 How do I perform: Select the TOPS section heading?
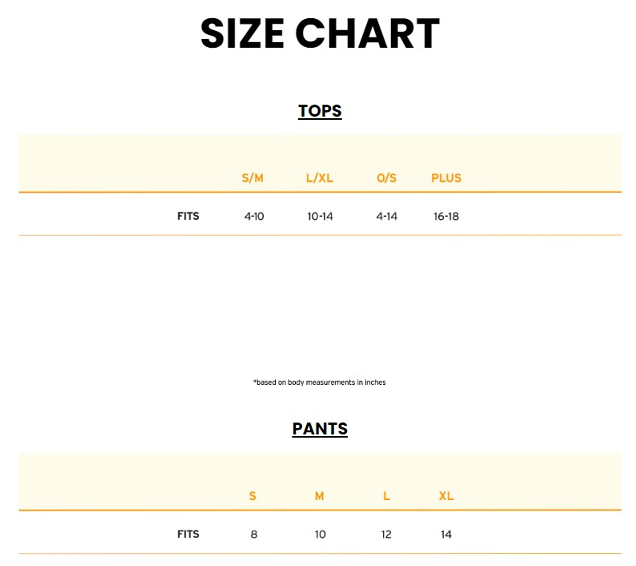click(320, 111)
